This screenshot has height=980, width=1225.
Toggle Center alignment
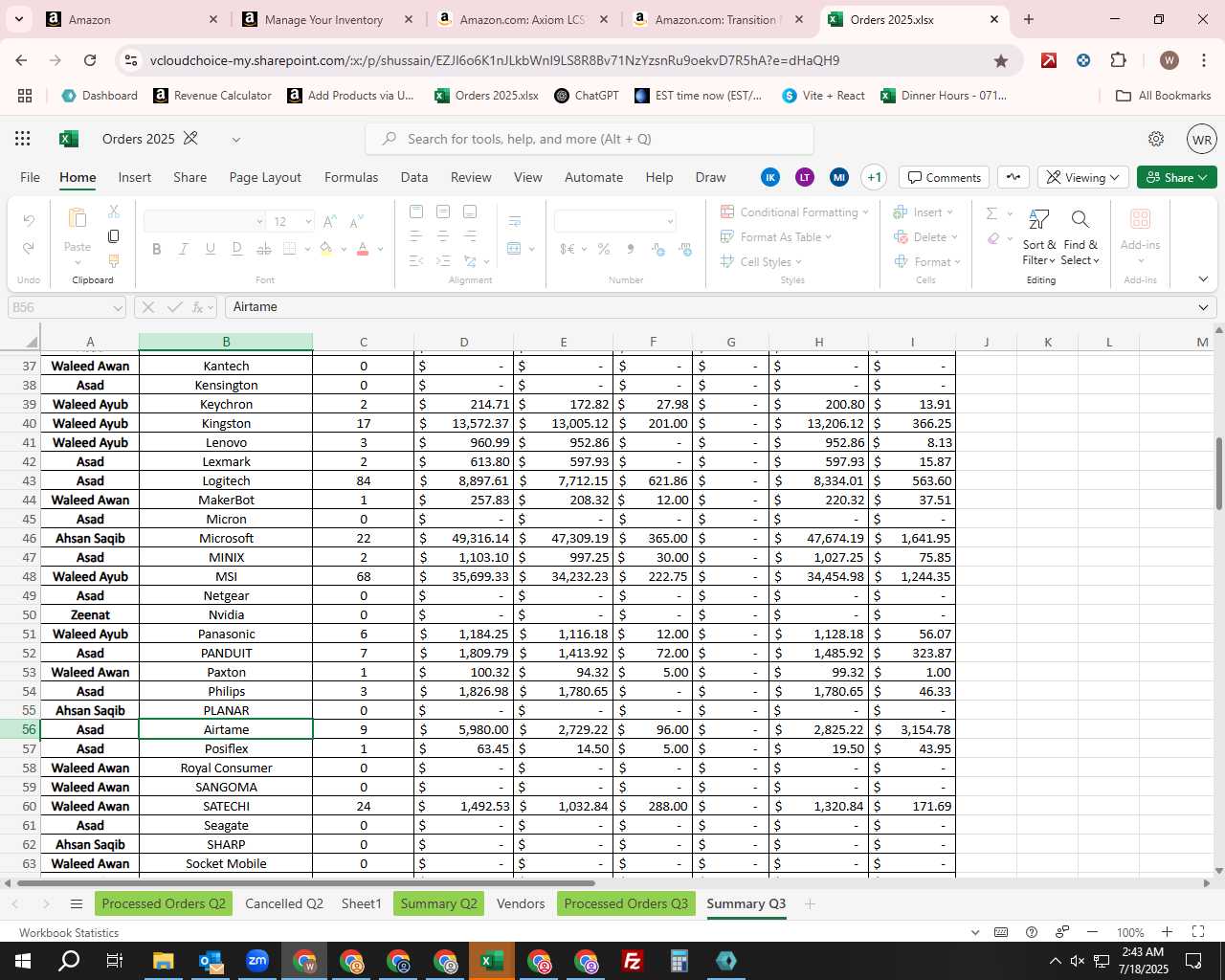(442, 235)
